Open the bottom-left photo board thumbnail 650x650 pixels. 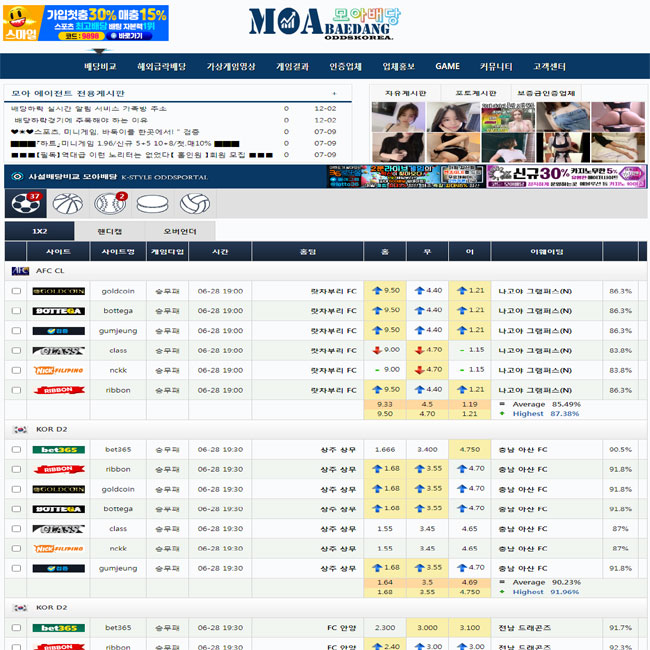[x=398, y=148]
